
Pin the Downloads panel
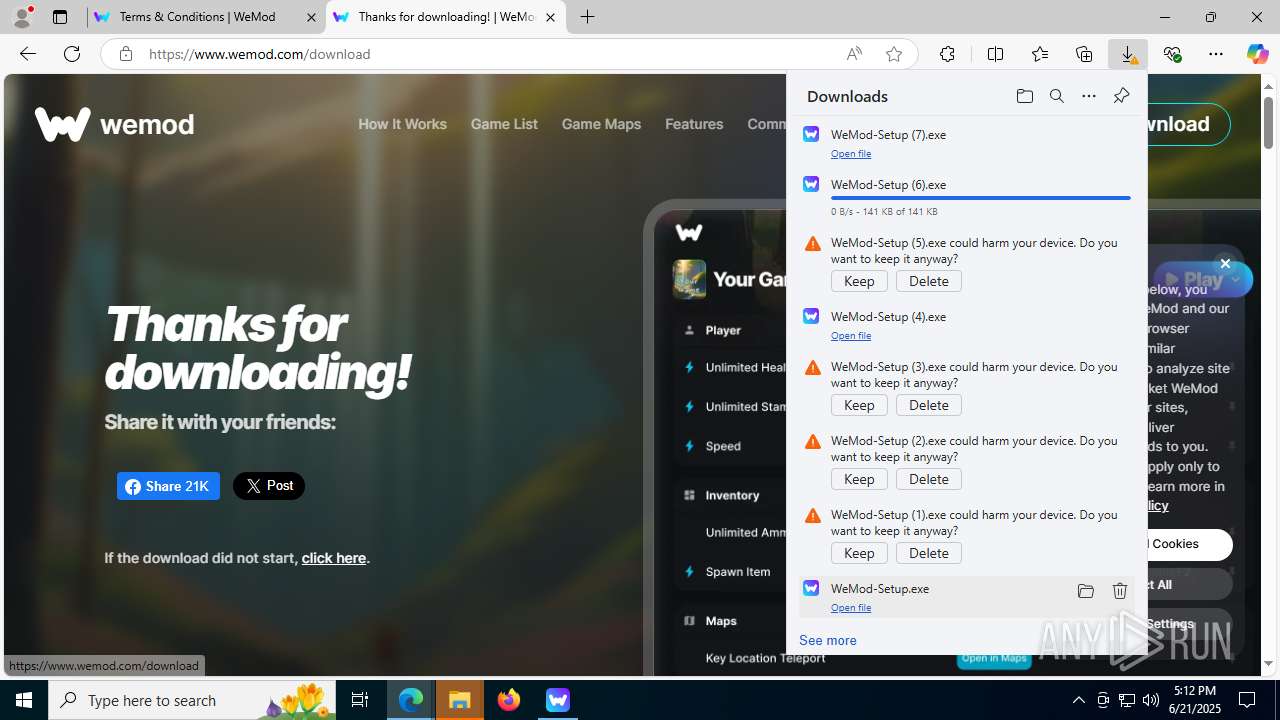[1121, 96]
